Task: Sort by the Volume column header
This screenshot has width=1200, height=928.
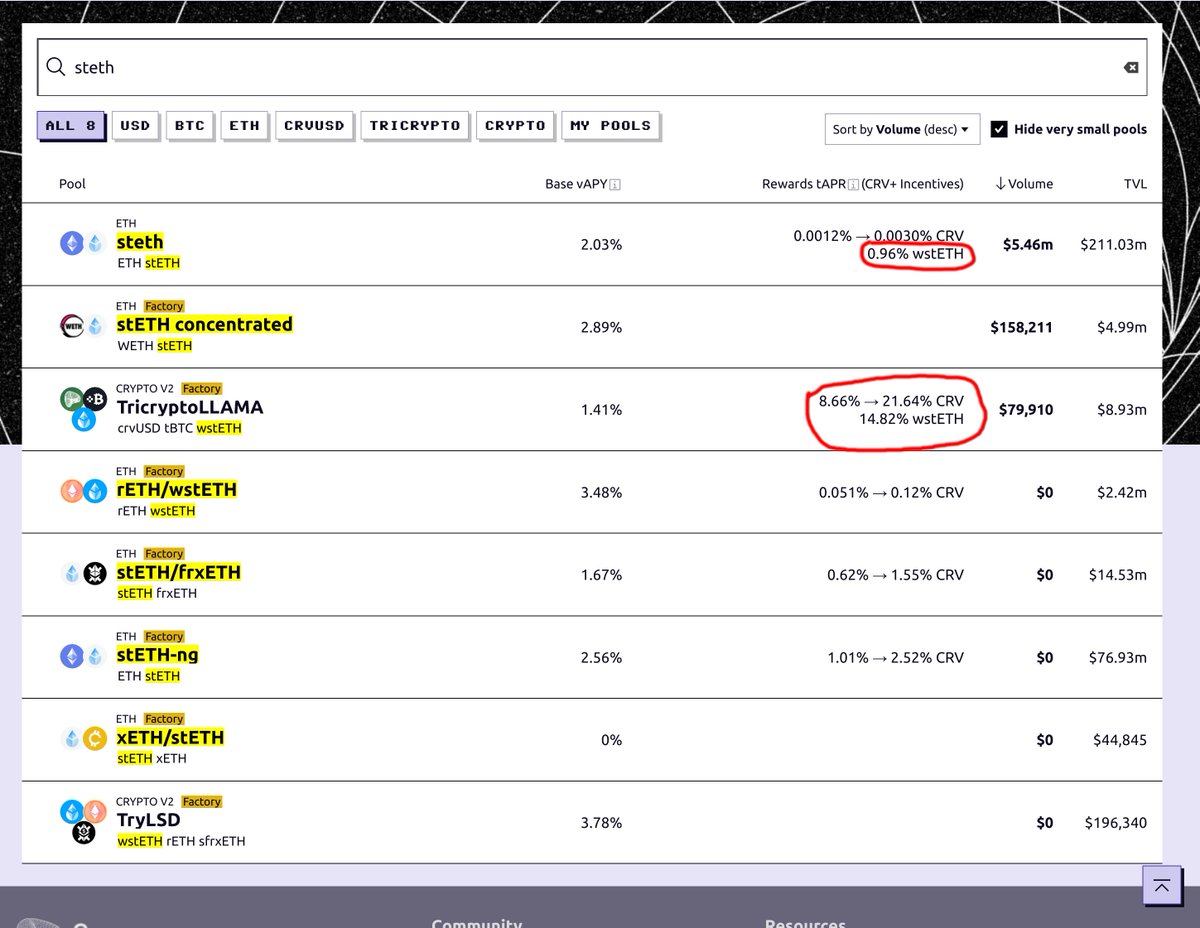Action: click(1024, 184)
